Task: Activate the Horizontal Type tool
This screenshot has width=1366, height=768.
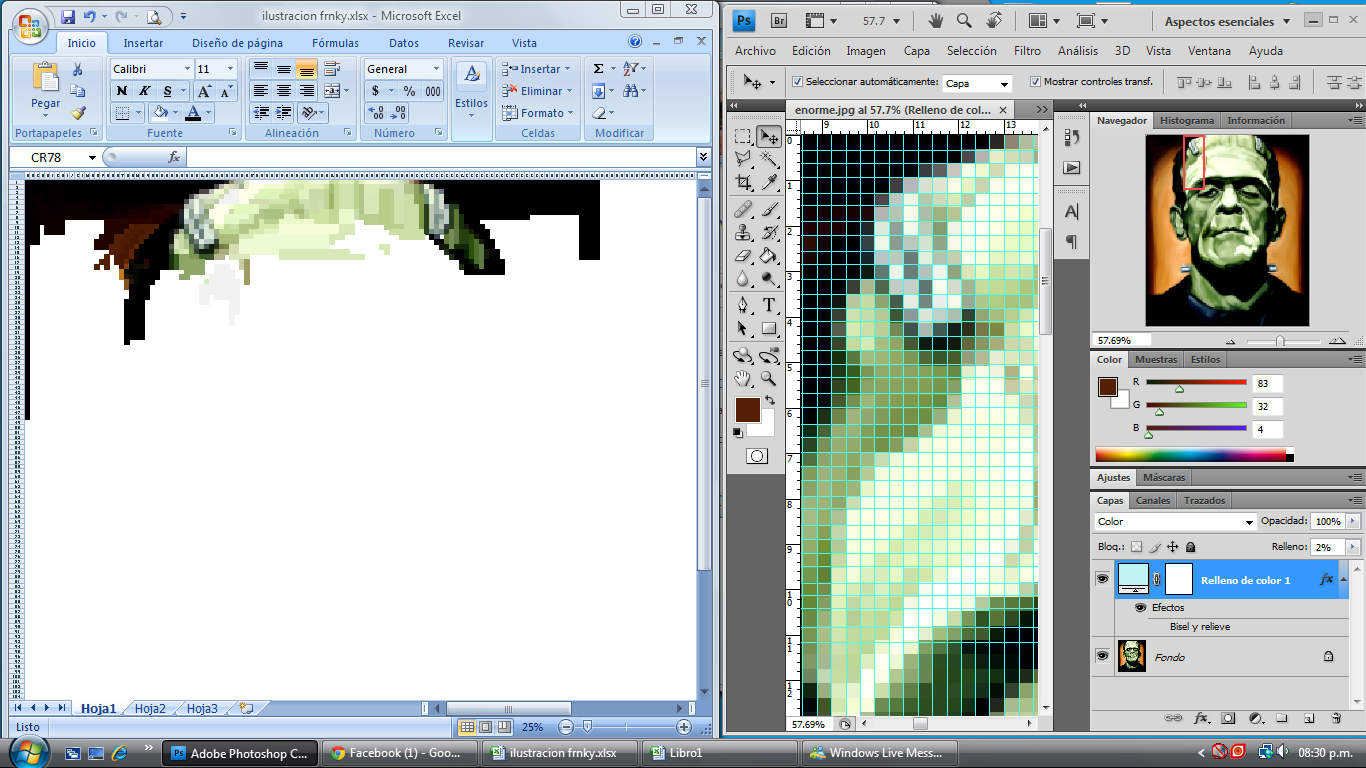Action: point(769,305)
